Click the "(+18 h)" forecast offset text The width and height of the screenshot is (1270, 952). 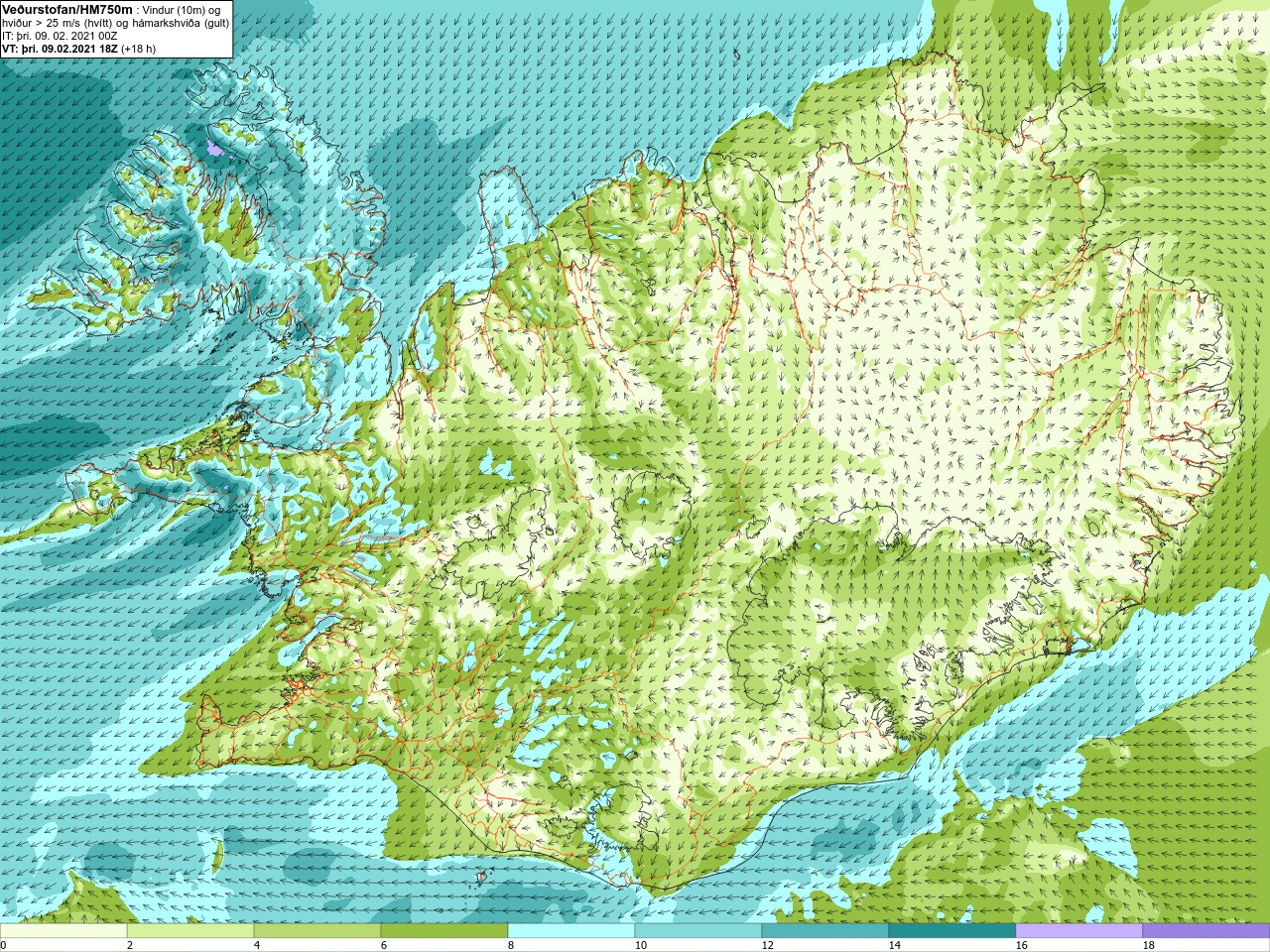[x=138, y=48]
